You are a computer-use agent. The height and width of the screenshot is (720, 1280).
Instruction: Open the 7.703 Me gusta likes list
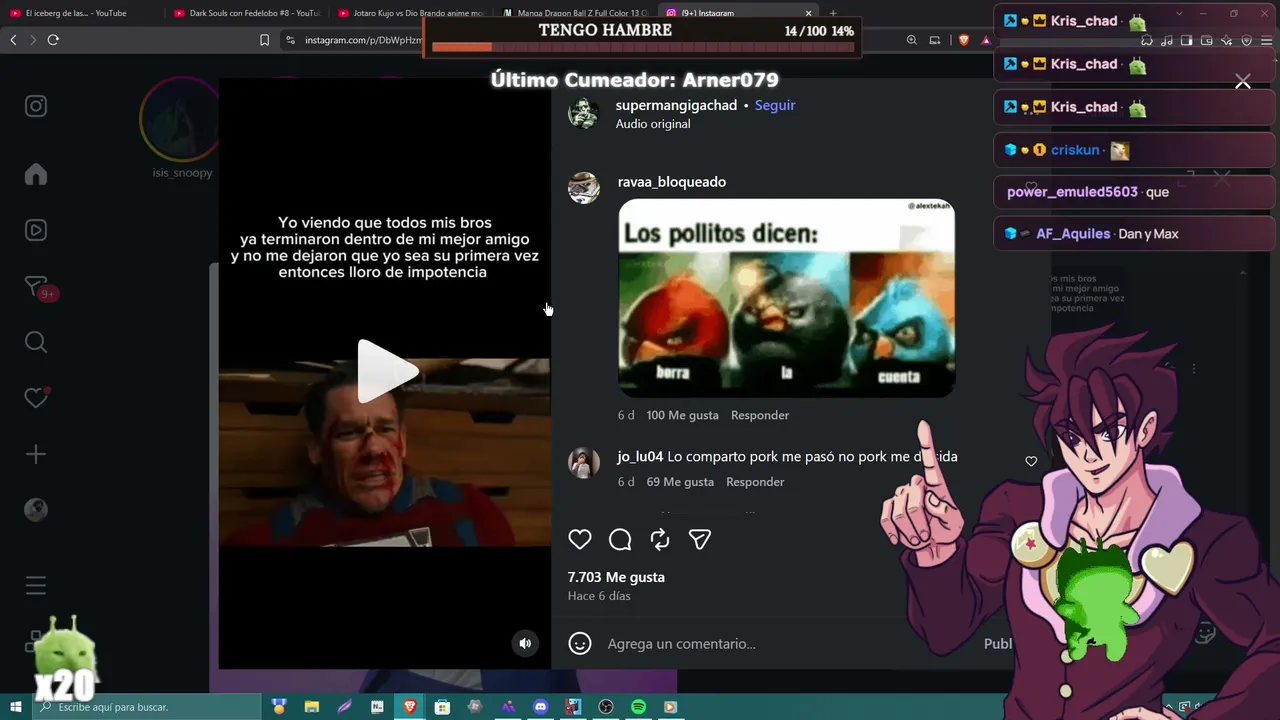(x=616, y=577)
